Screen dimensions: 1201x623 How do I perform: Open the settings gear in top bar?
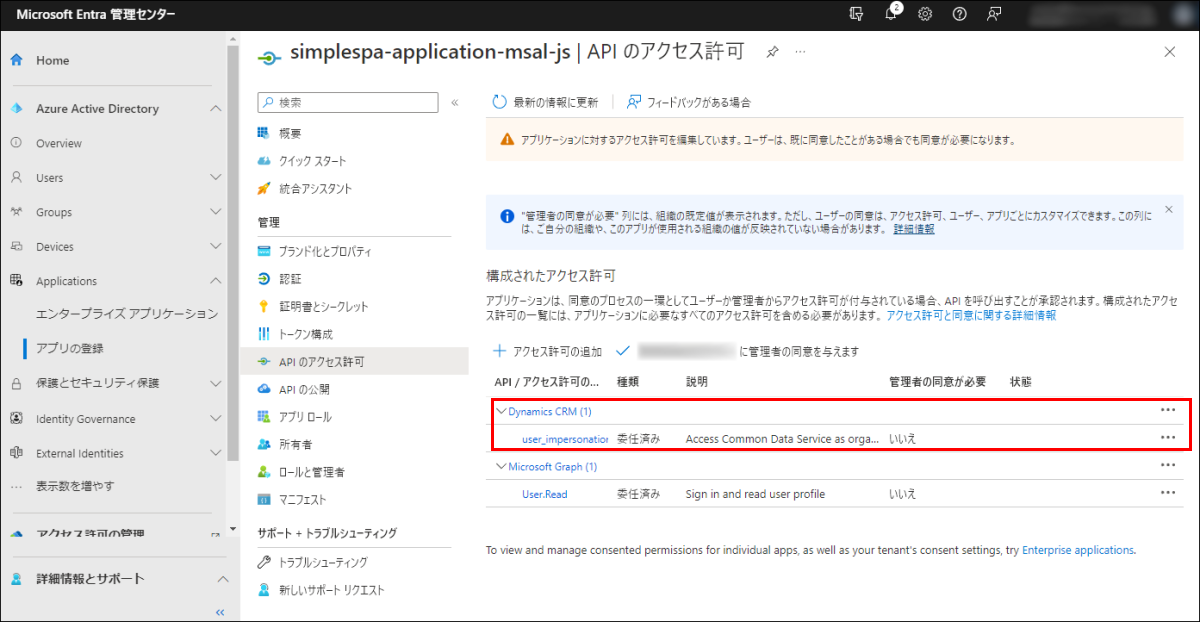click(x=926, y=14)
